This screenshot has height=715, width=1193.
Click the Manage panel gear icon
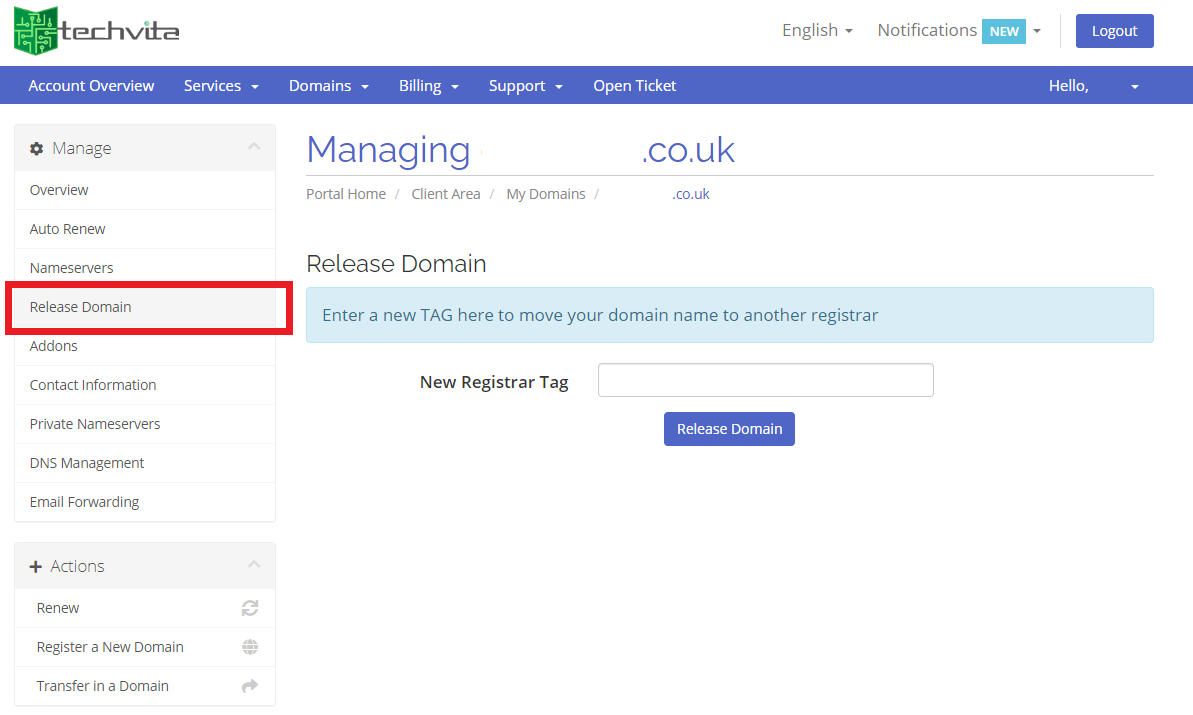pyautogui.click(x=37, y=147)
